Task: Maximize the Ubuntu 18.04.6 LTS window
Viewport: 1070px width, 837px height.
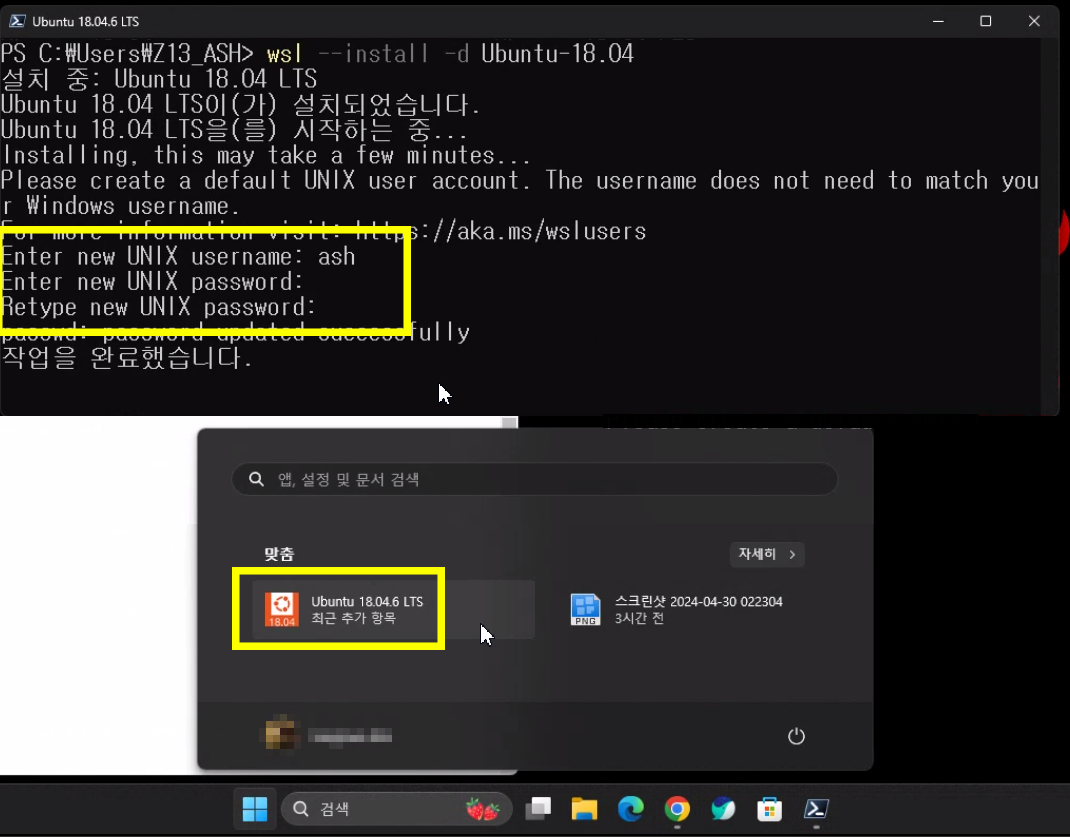Action: point(985,21)
